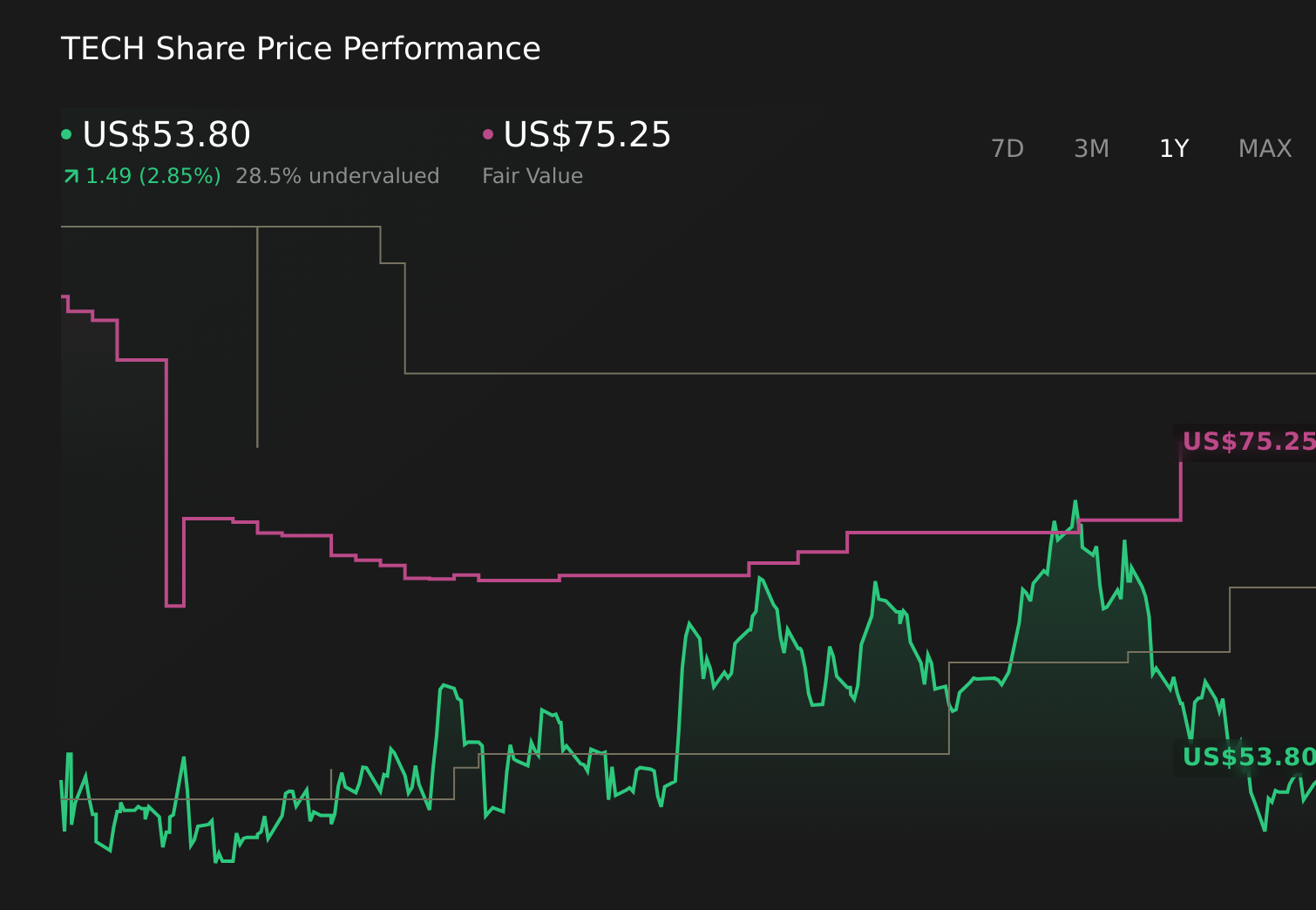Click the green upward trend arrow icon
The width and height of the screenshot is (1316, 910).
pos(70,175)
